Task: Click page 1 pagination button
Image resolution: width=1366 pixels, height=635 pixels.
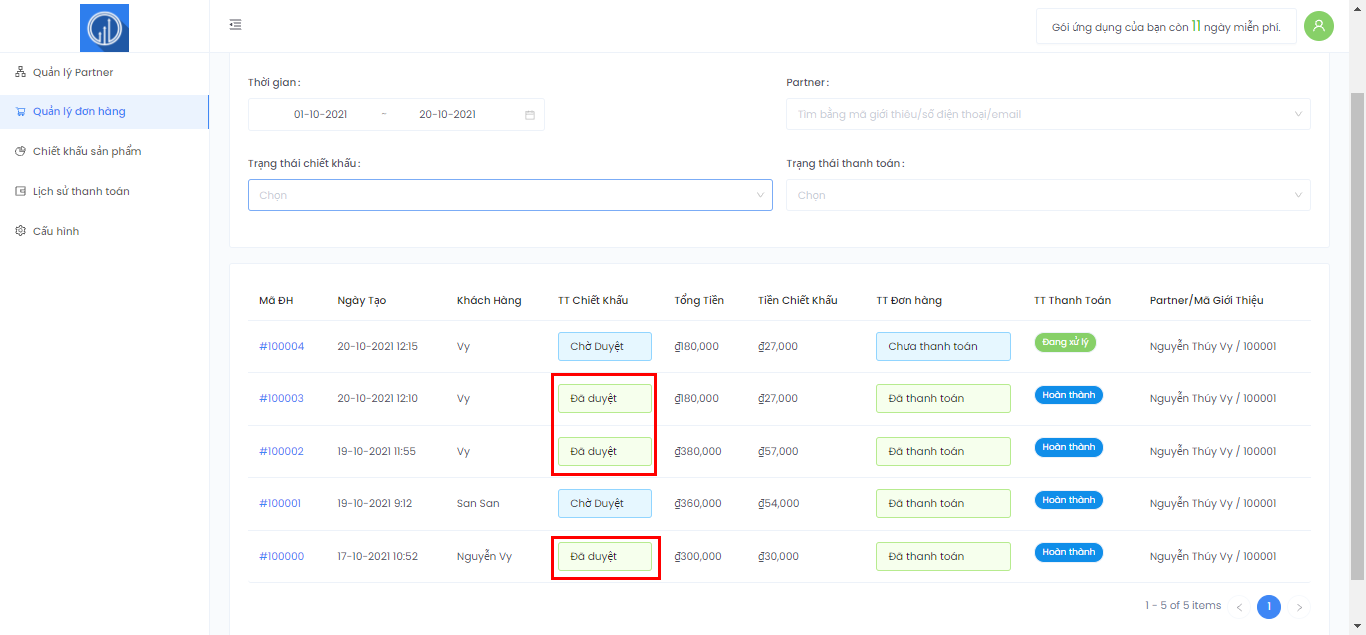Action: [1268, 606]
